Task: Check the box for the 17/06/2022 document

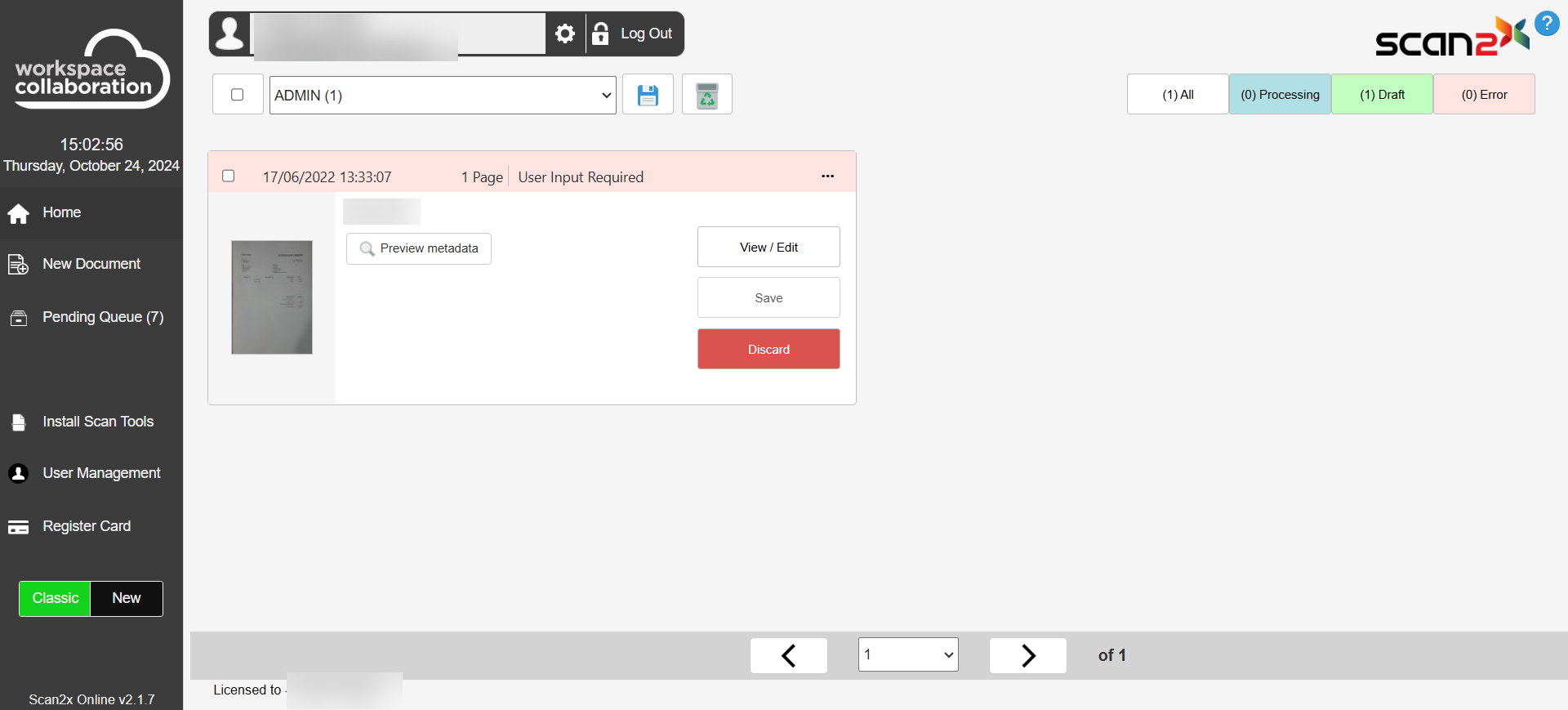Action: point(229,176)
